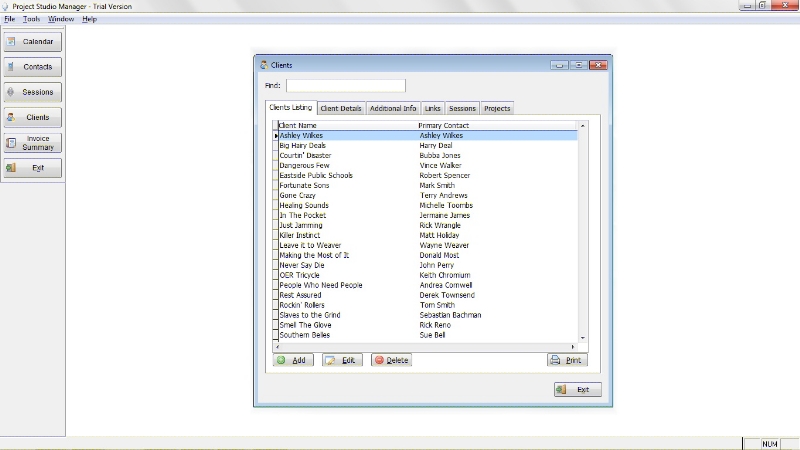Open Contacts from the left sidebar
The image size is (800, 450).
[x=33, y=67]
